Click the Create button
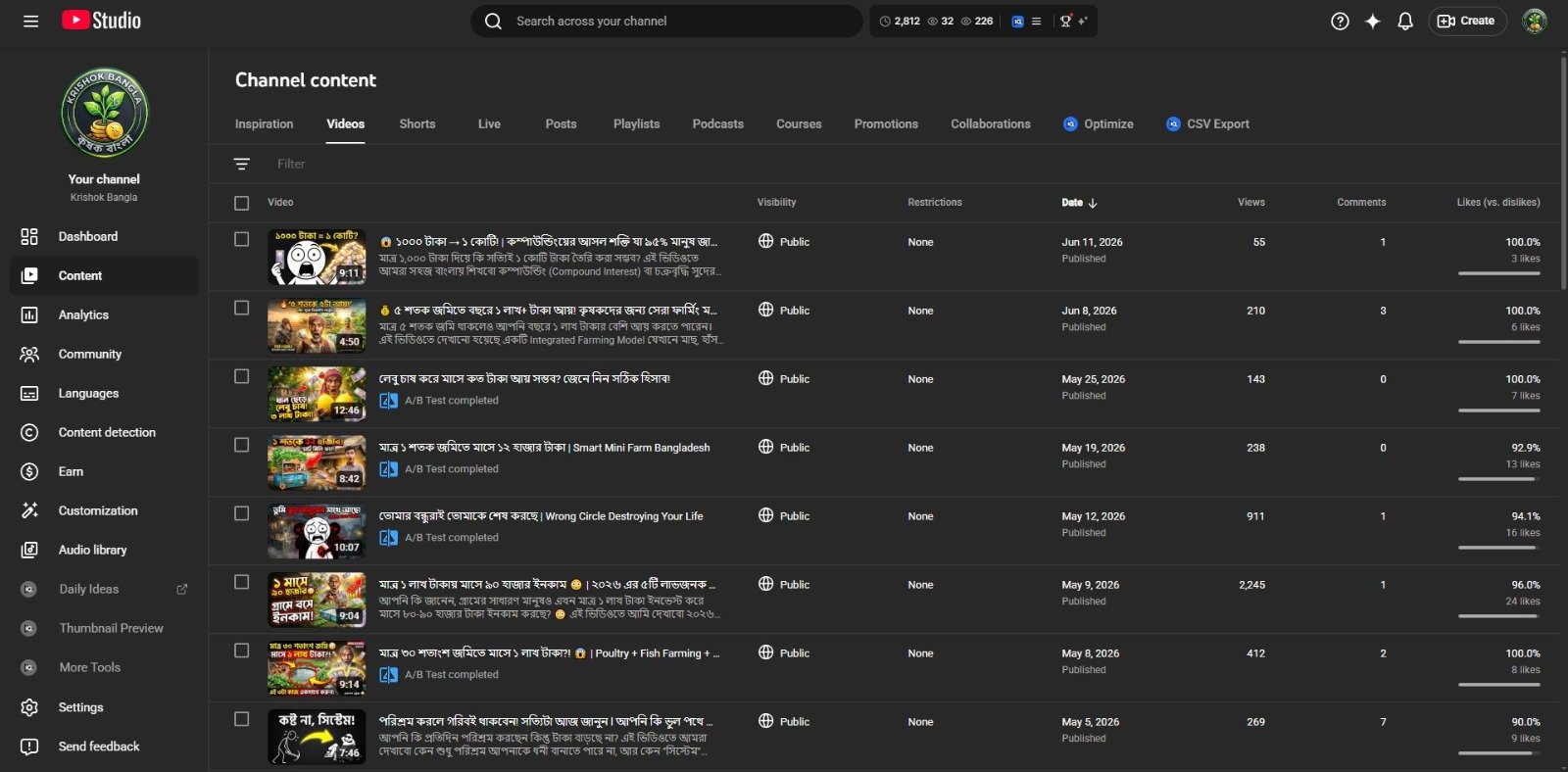This screenshot has width=1568, height=772. (1467, 21)
